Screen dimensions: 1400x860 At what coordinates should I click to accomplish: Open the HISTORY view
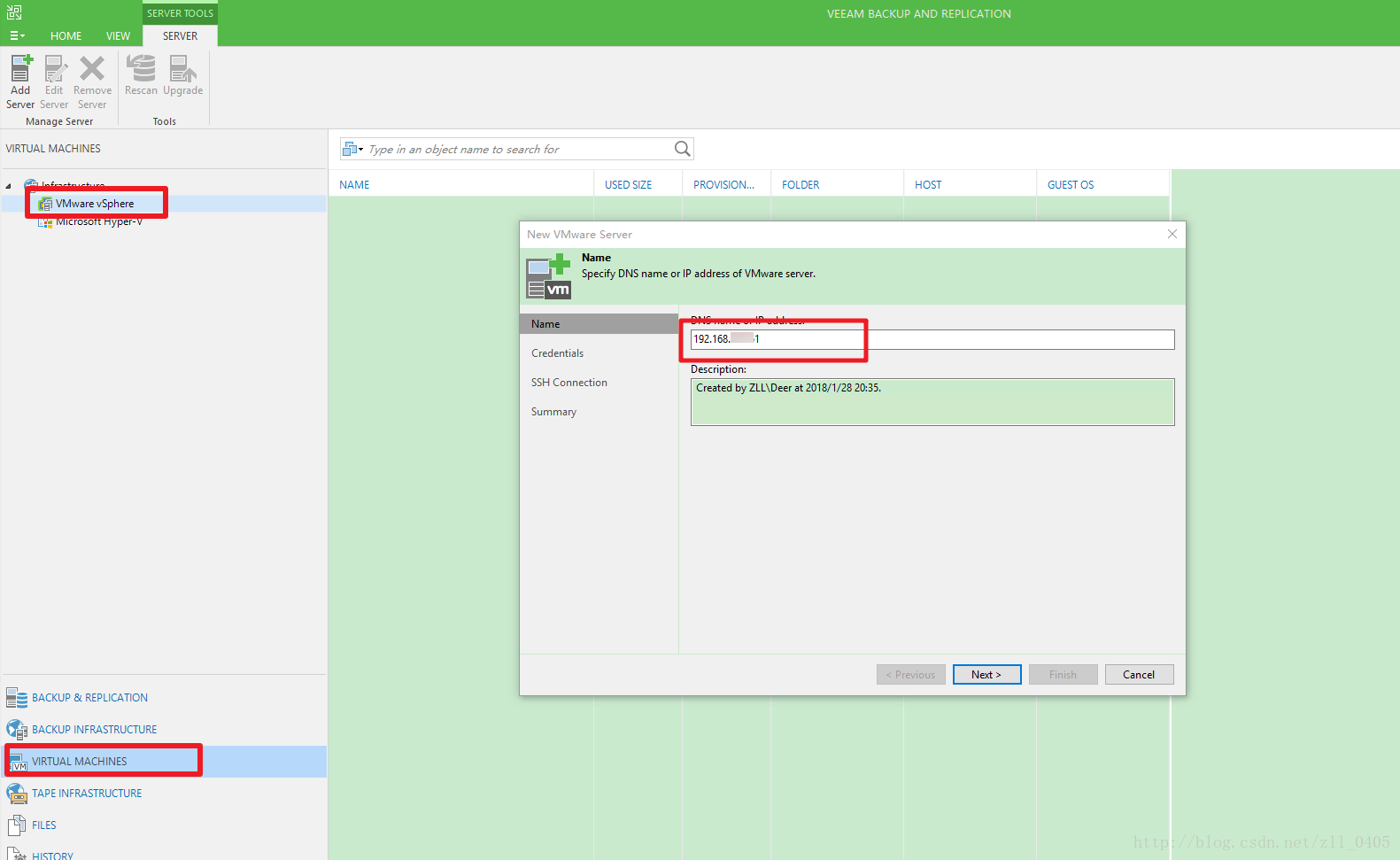click(164, 852)
